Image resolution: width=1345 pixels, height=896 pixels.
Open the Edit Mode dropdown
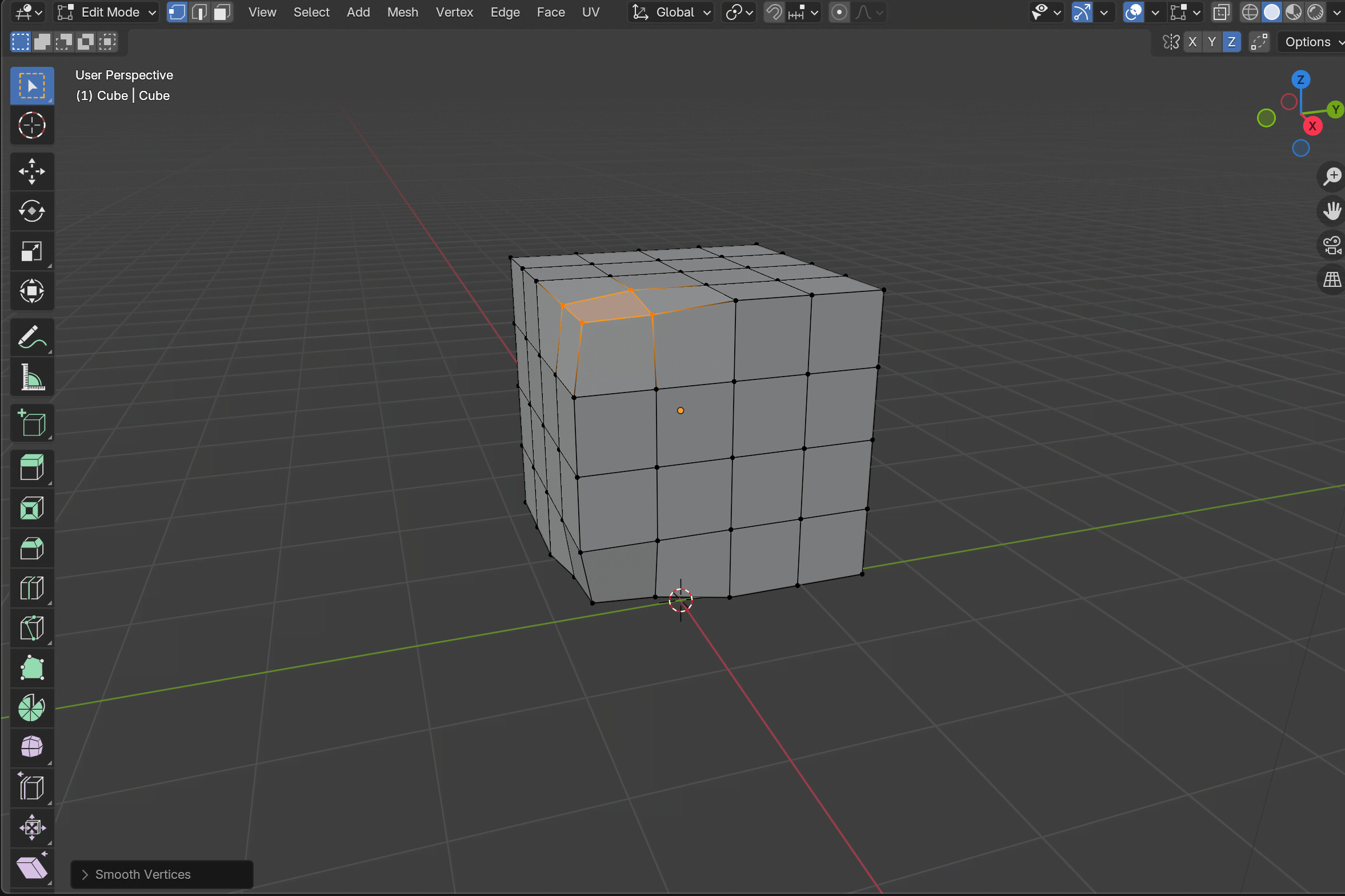106,12
